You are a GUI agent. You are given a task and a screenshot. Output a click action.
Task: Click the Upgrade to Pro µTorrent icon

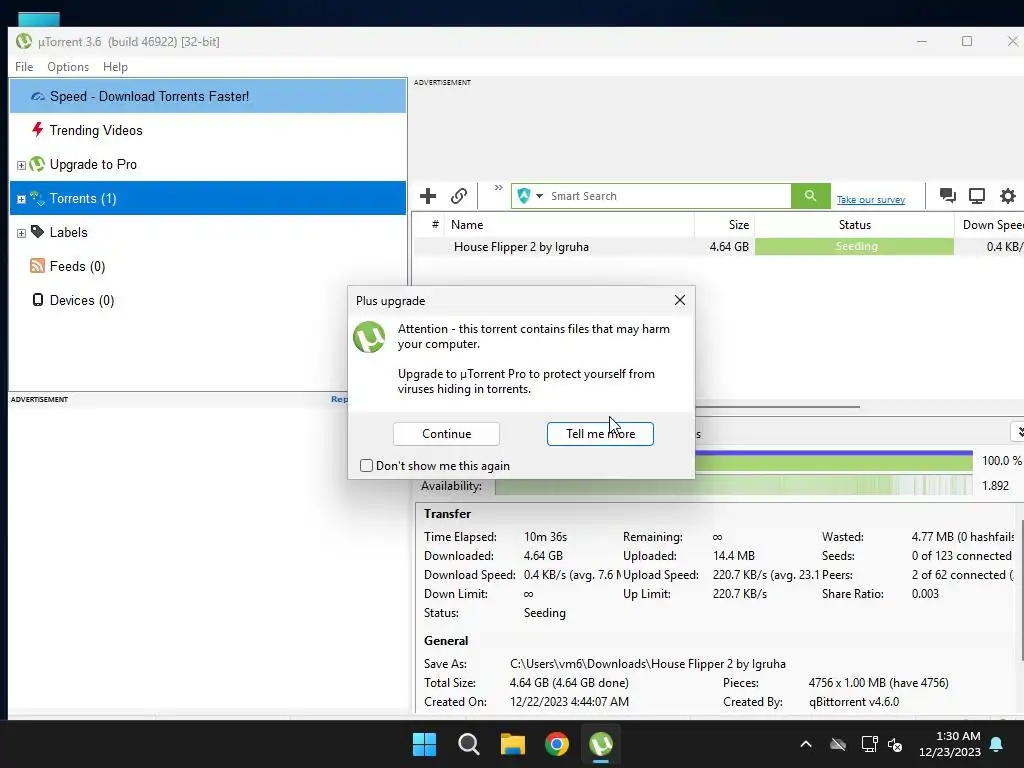point(37,163)
